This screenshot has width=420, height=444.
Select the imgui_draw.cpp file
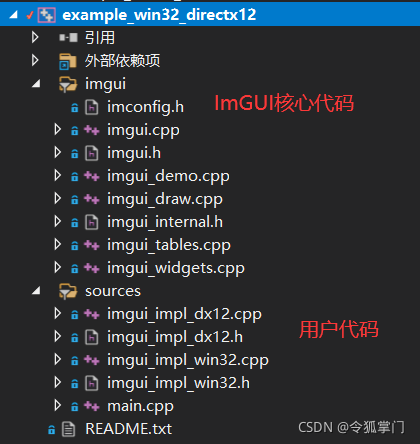[165, 200]
